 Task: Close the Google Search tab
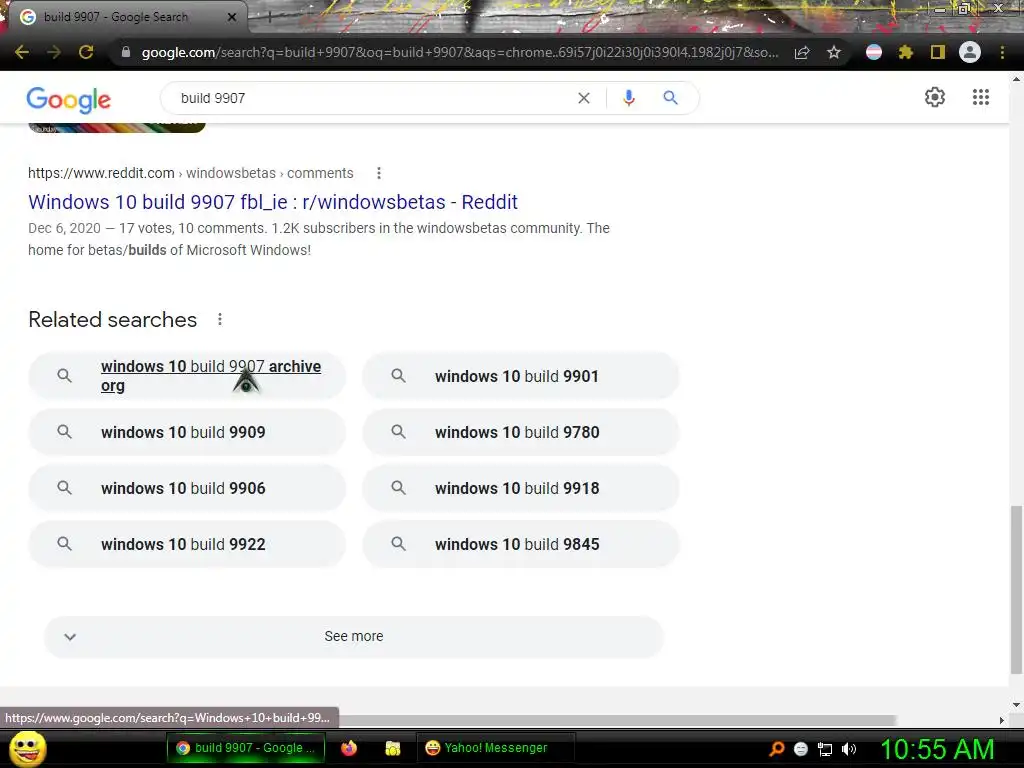(232, 17)
